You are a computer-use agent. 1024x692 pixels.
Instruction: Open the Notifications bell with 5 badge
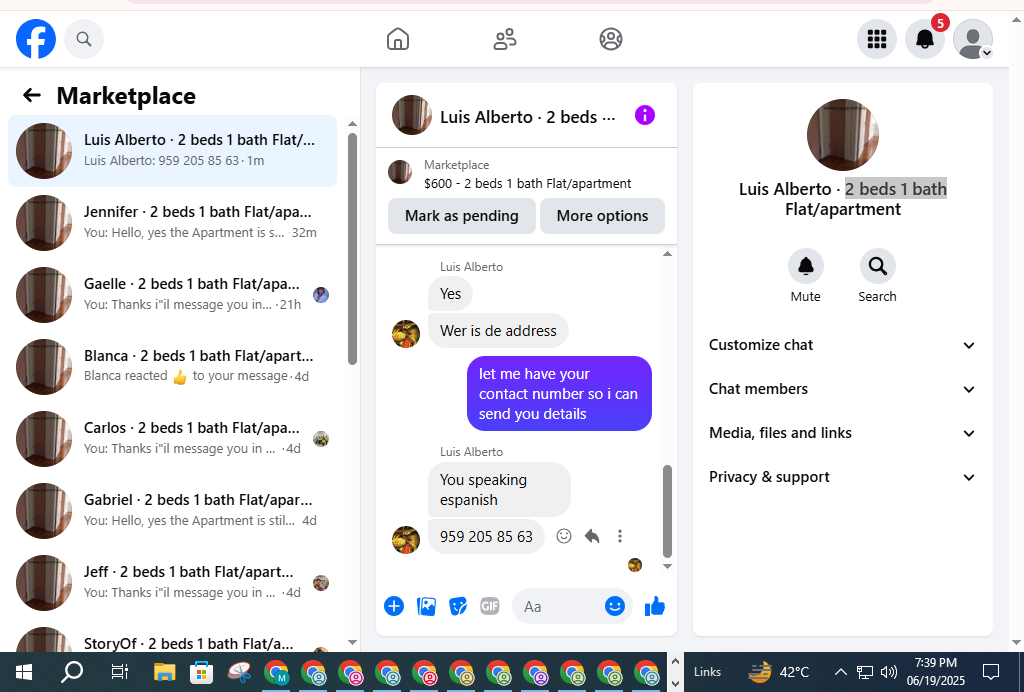coord(925,39)
